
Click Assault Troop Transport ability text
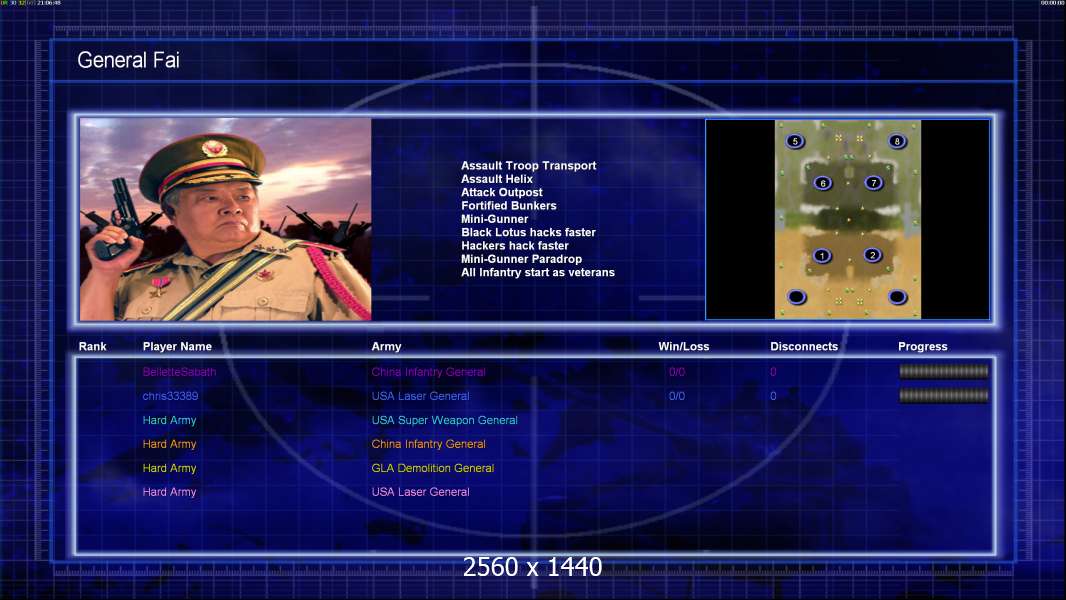tap(528, 166)
